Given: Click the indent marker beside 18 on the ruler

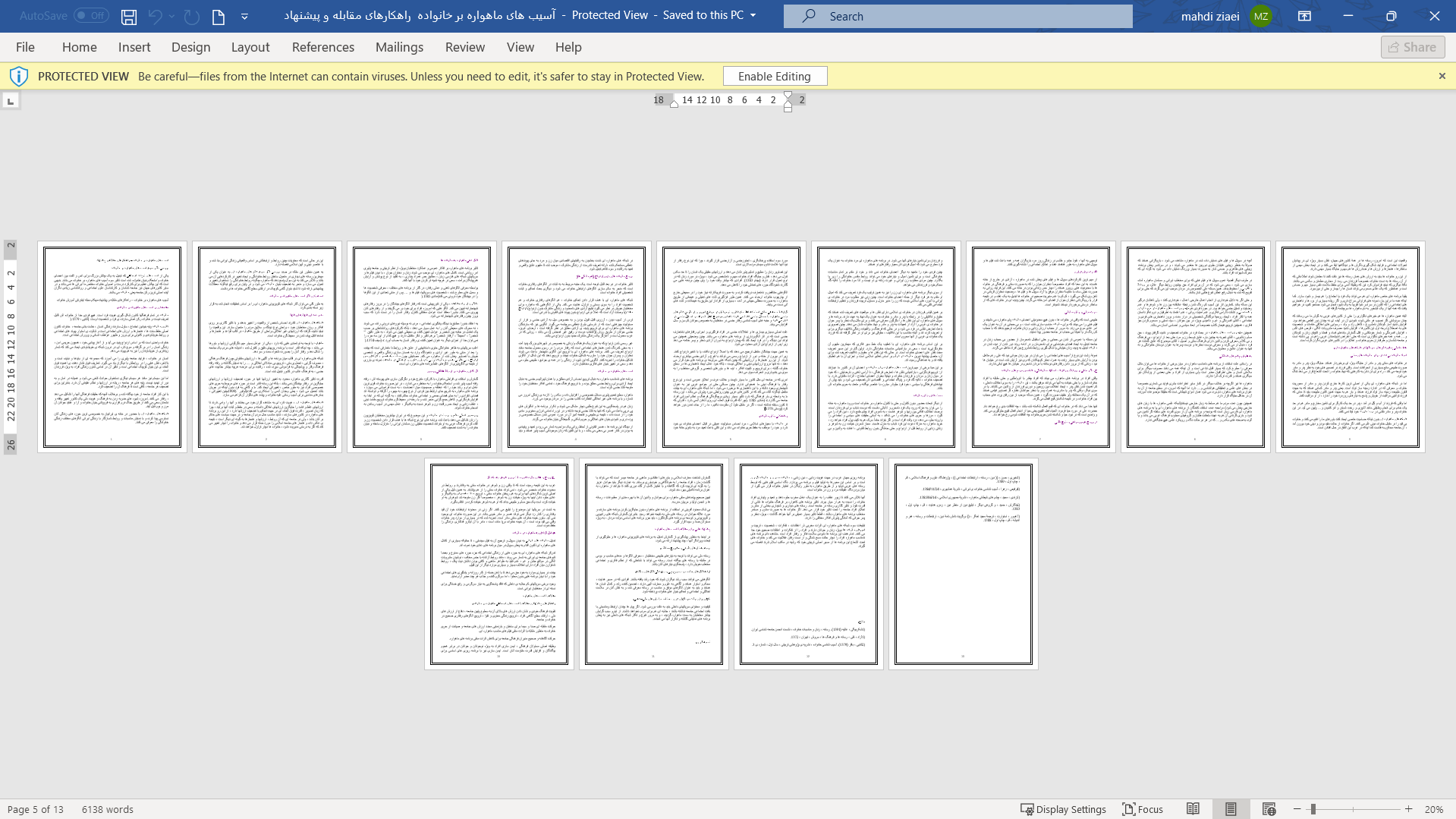Looking at the screenshot, I should (x=674, y=104).
